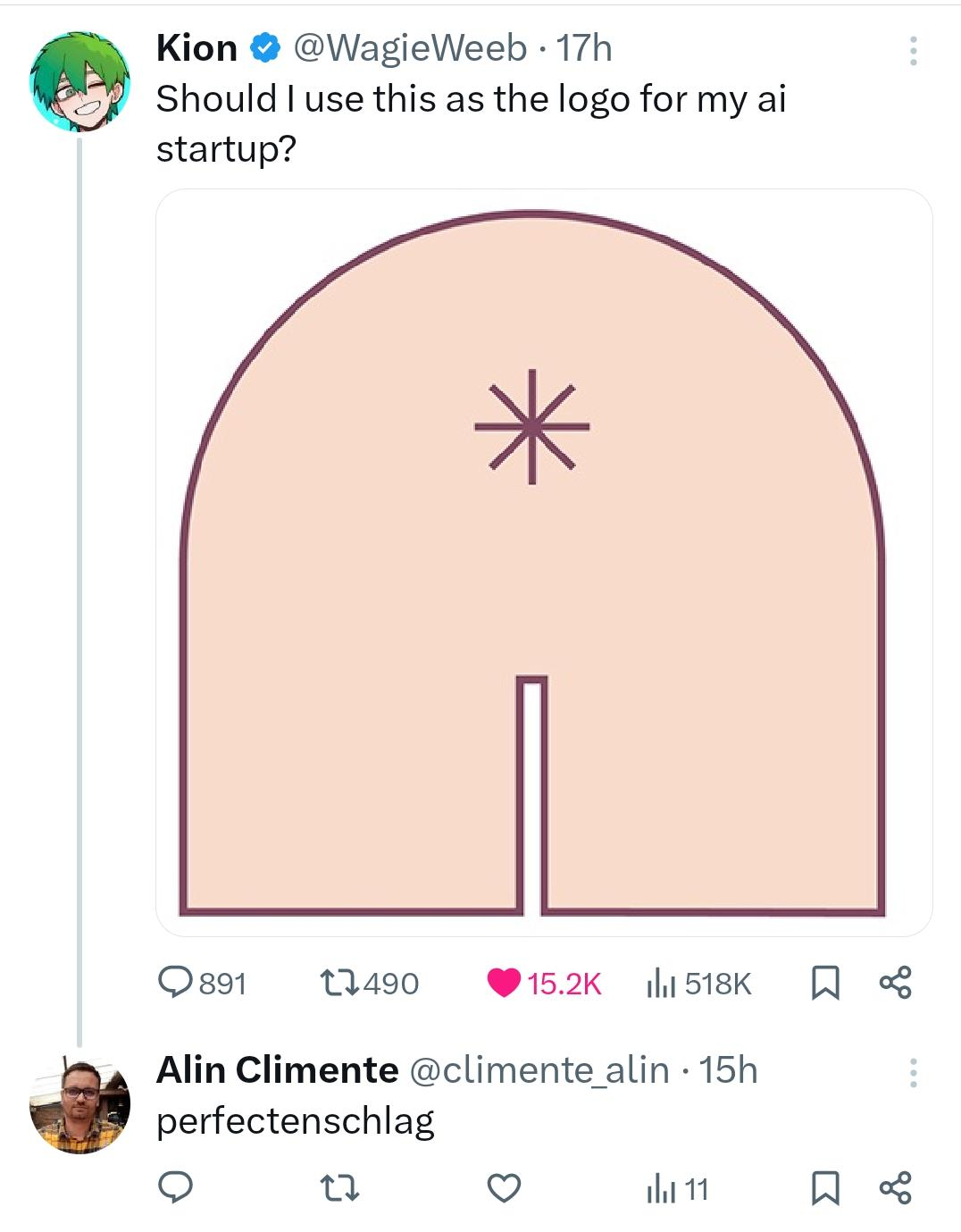View analytics for Kion's 518K views
The height and width of the screenshot is (1232, 961).
(x=660, y=983)
